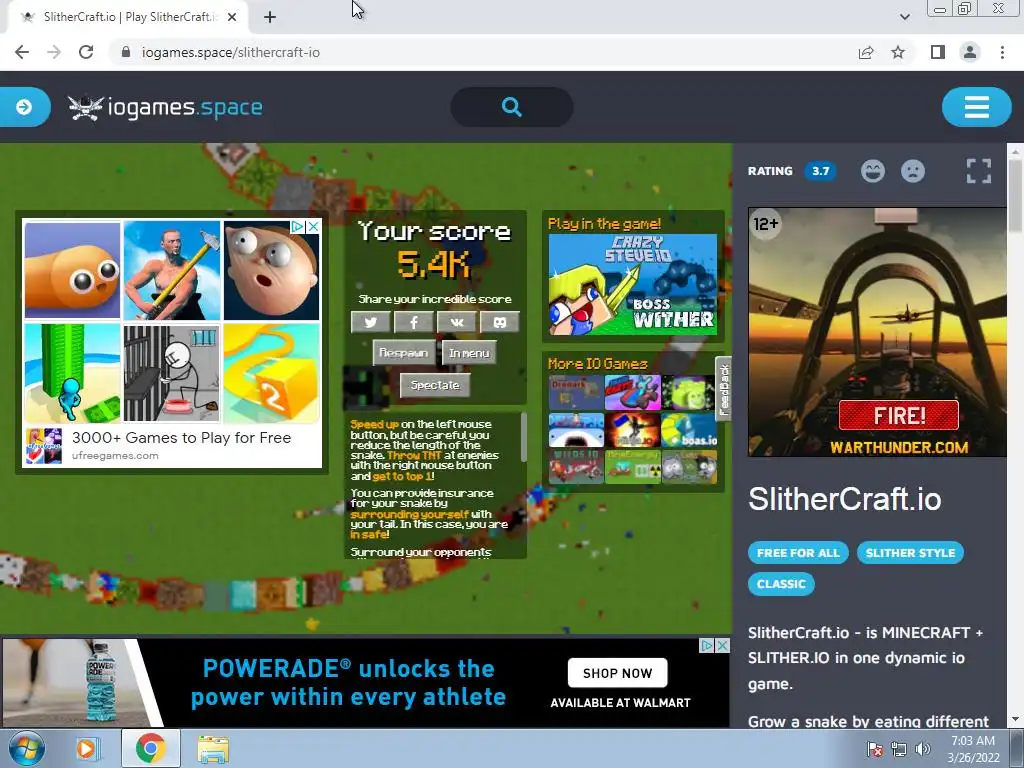Select the SlitherCraft.io browser tab

pos(128,17)
